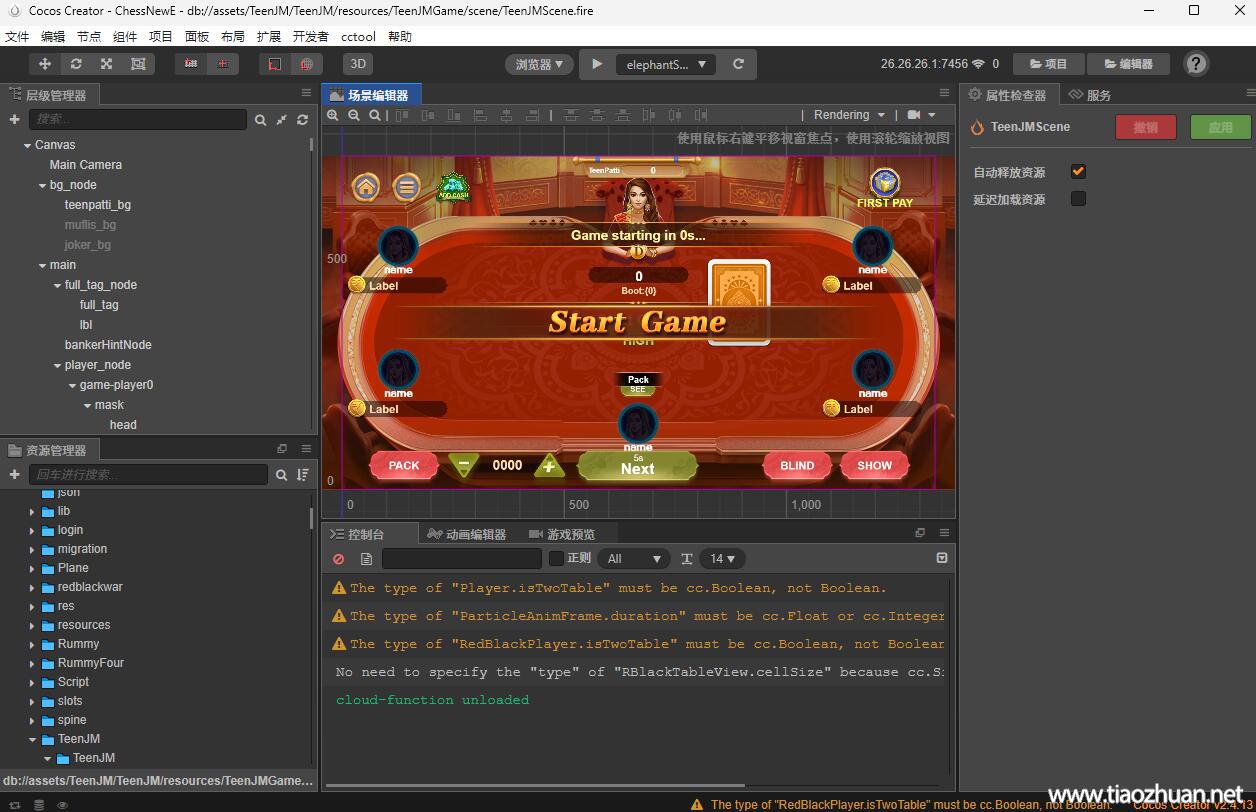Screen dimensions: 1256x812
Task: Click the refresh preview icon
Action: pyautogui.click(x=738, y=64)
